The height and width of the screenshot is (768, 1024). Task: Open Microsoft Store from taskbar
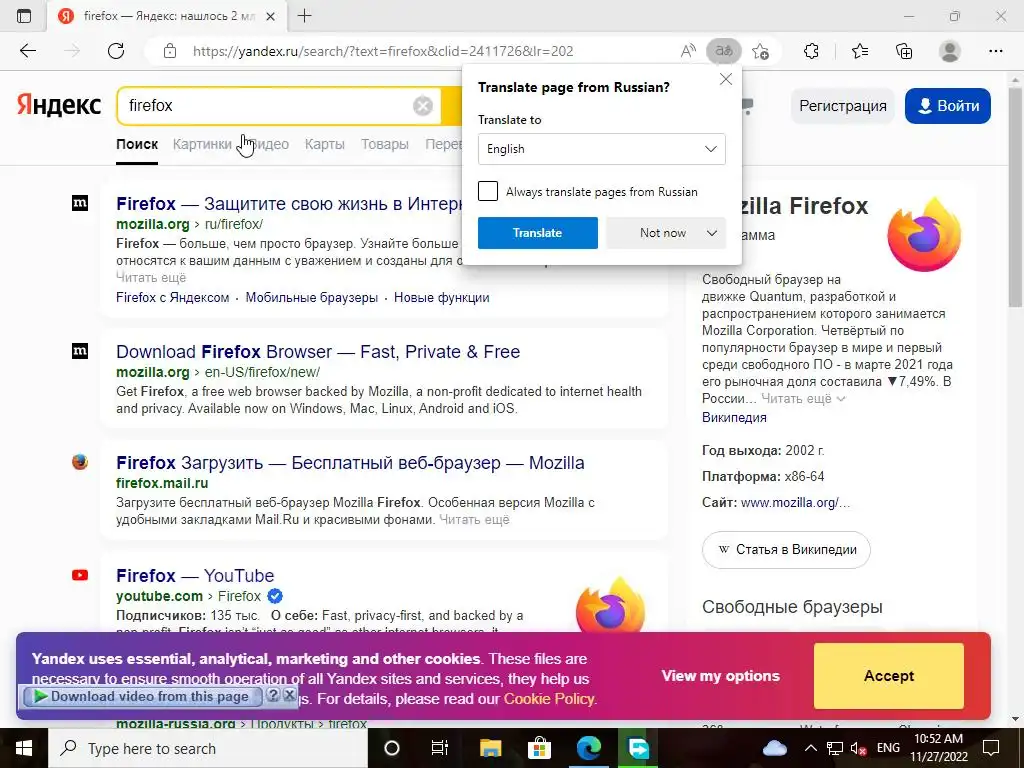tap(539, 748)
